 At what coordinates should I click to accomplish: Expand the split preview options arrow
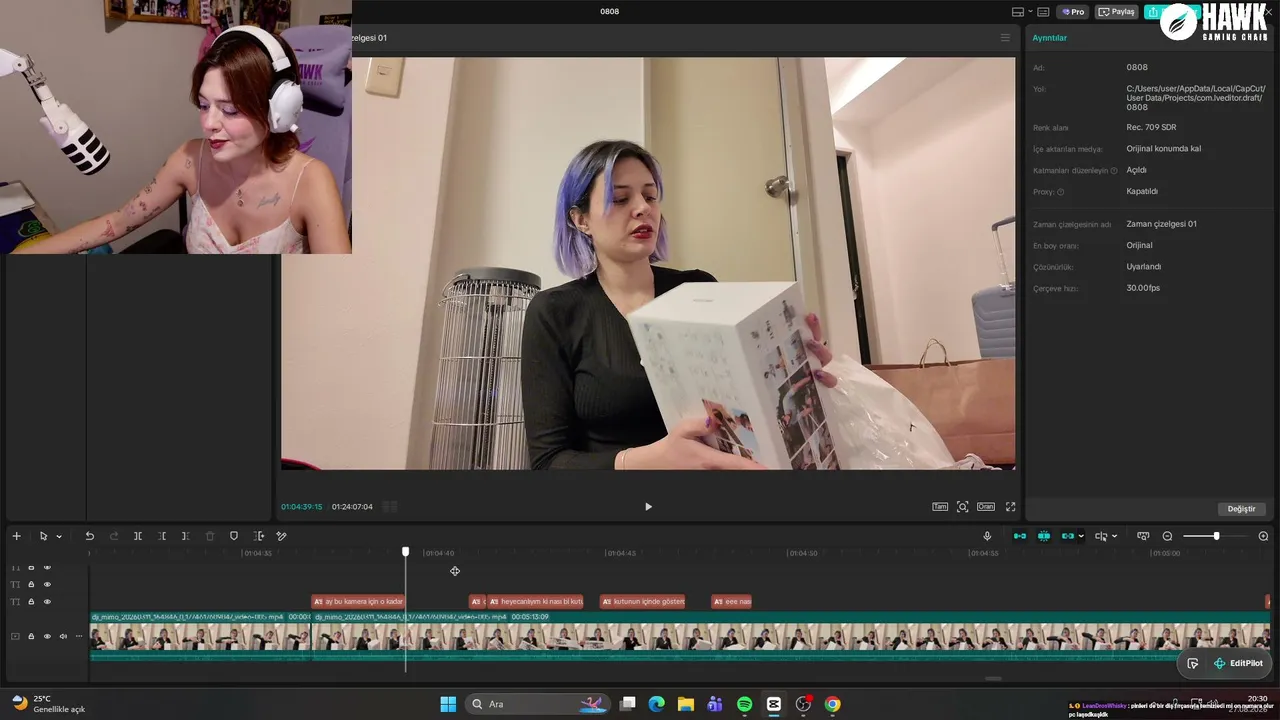(x=1114, y=537)
